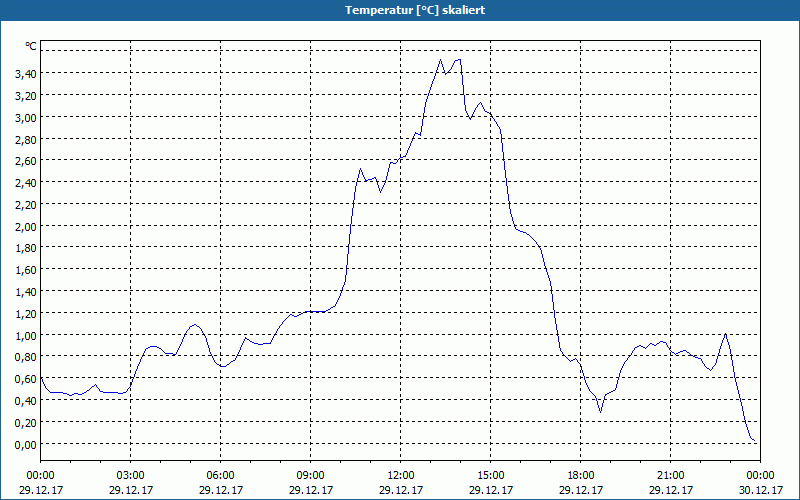Click the 0,20 y-axis value

[26, 422]
